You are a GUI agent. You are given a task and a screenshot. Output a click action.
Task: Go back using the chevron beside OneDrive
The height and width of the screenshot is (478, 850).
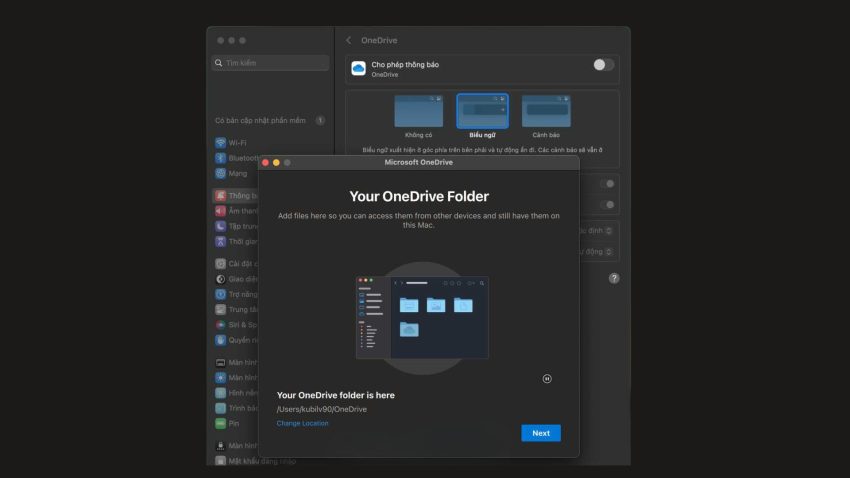[x=349, y=40]
